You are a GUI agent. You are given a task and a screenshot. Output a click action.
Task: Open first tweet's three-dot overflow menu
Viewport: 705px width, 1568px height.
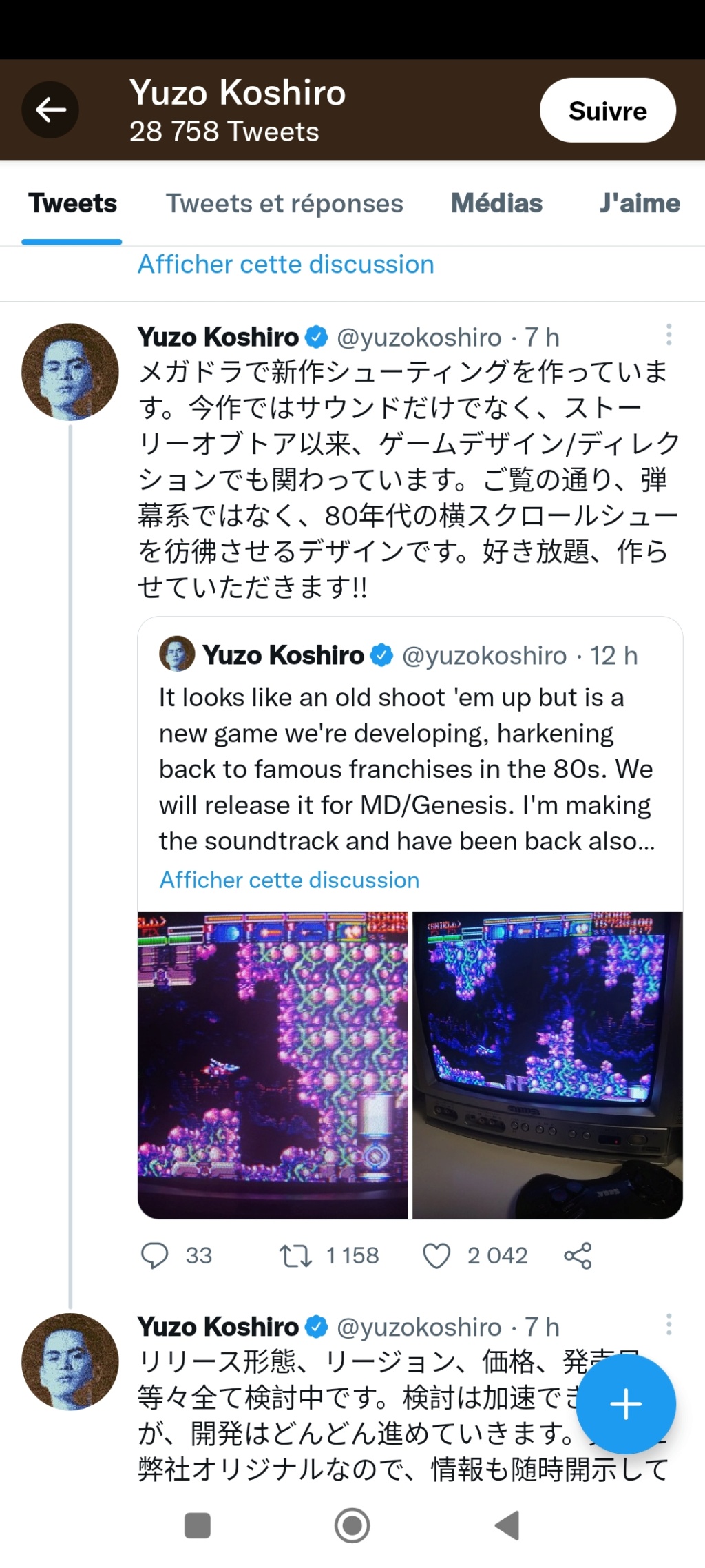669,335
